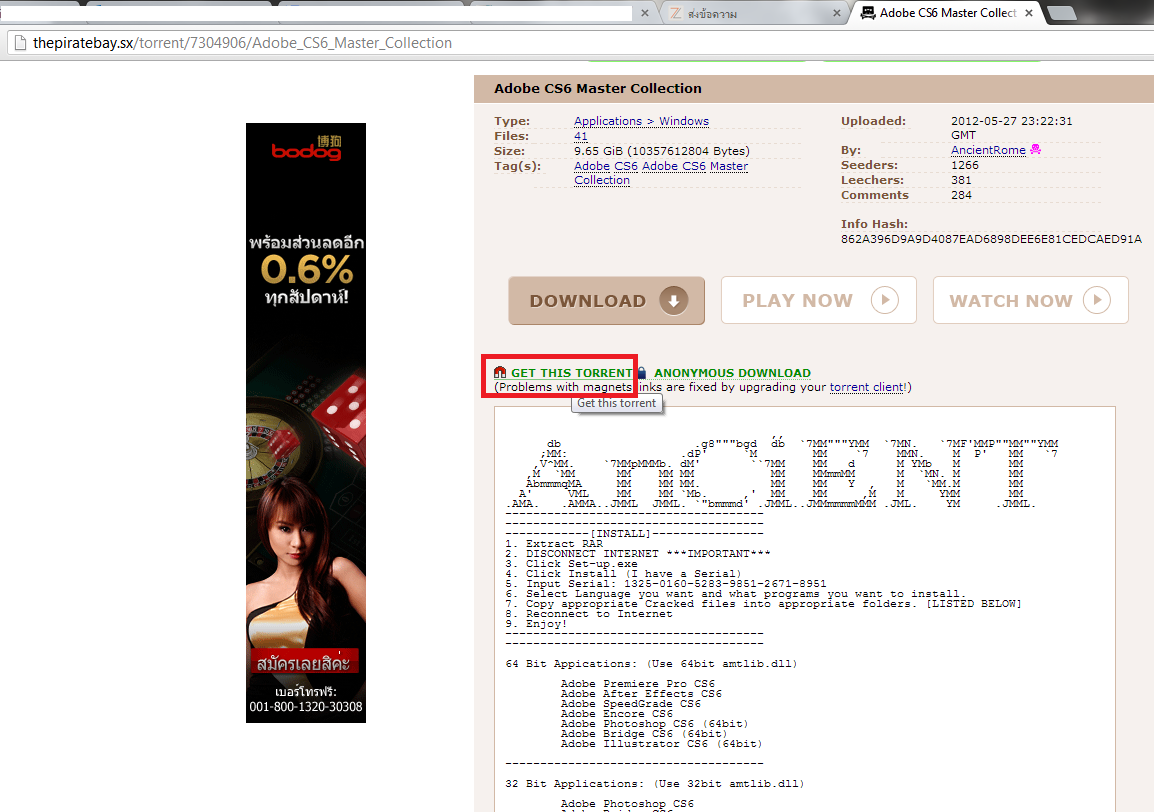This screenshot has width=1154, height=812.
Task: Open a new tab with the tab-strip button
Action: pos(1061,13)
